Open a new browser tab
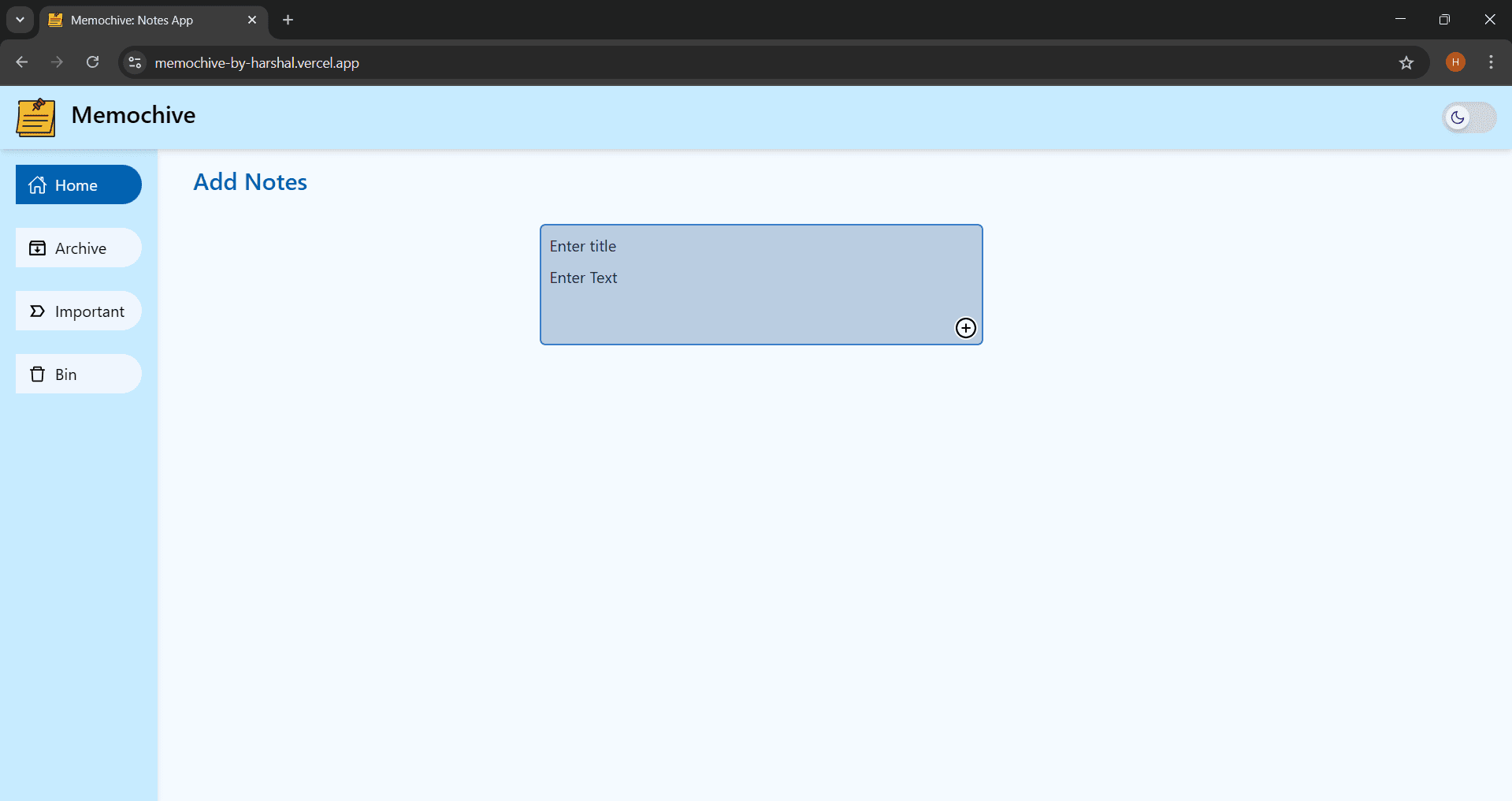Viewport: 1512px width, 801px height. [288, 20]
